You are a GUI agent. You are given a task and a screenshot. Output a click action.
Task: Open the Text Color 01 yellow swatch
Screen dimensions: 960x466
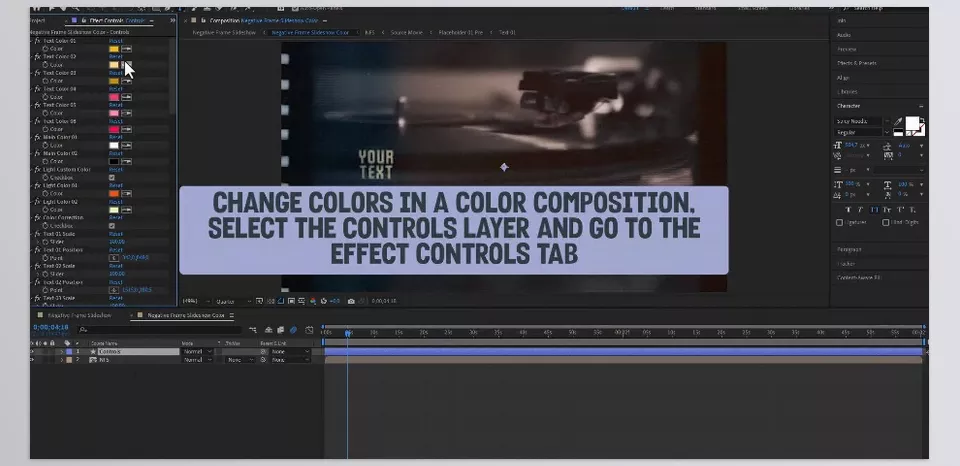(114, 48)
